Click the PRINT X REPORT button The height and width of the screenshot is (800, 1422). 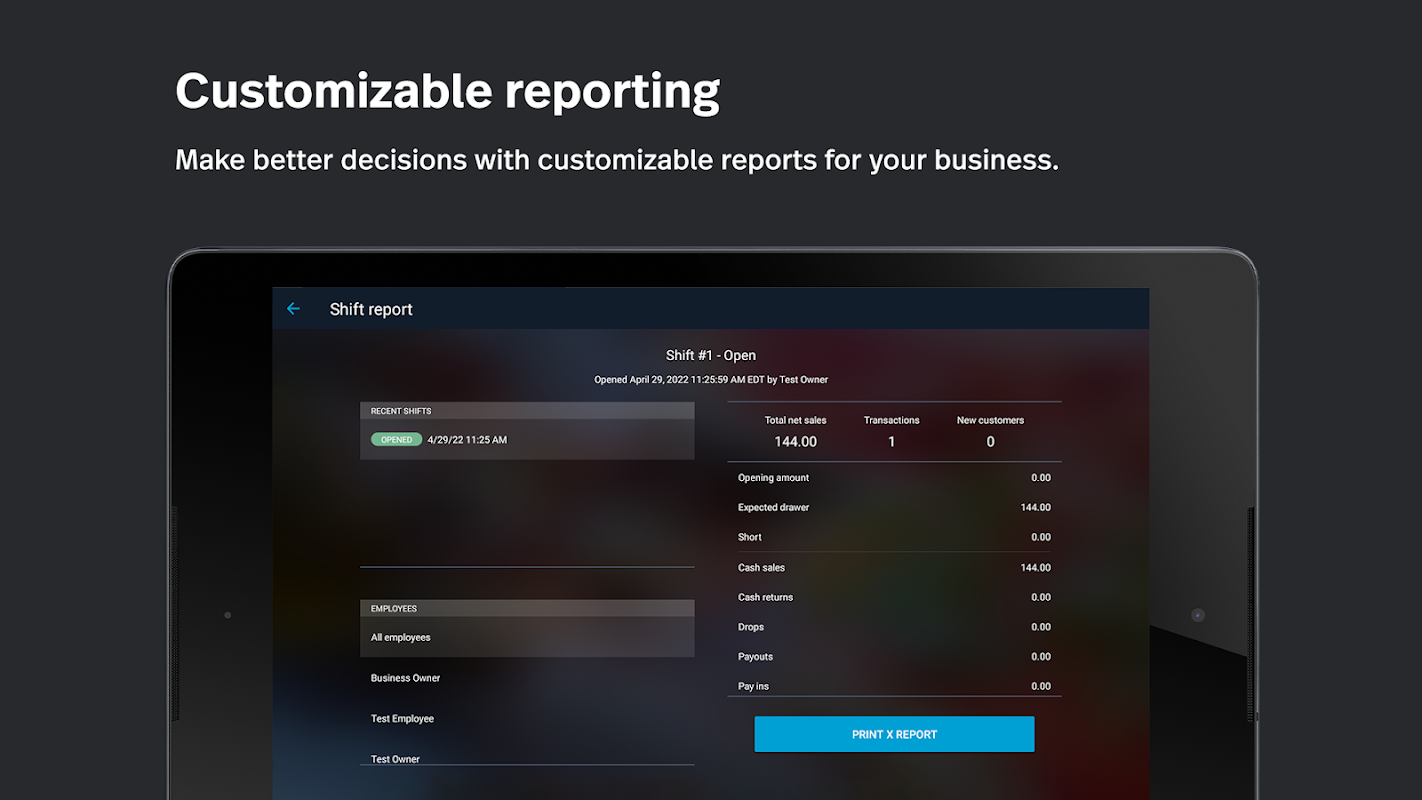(894, 734)
